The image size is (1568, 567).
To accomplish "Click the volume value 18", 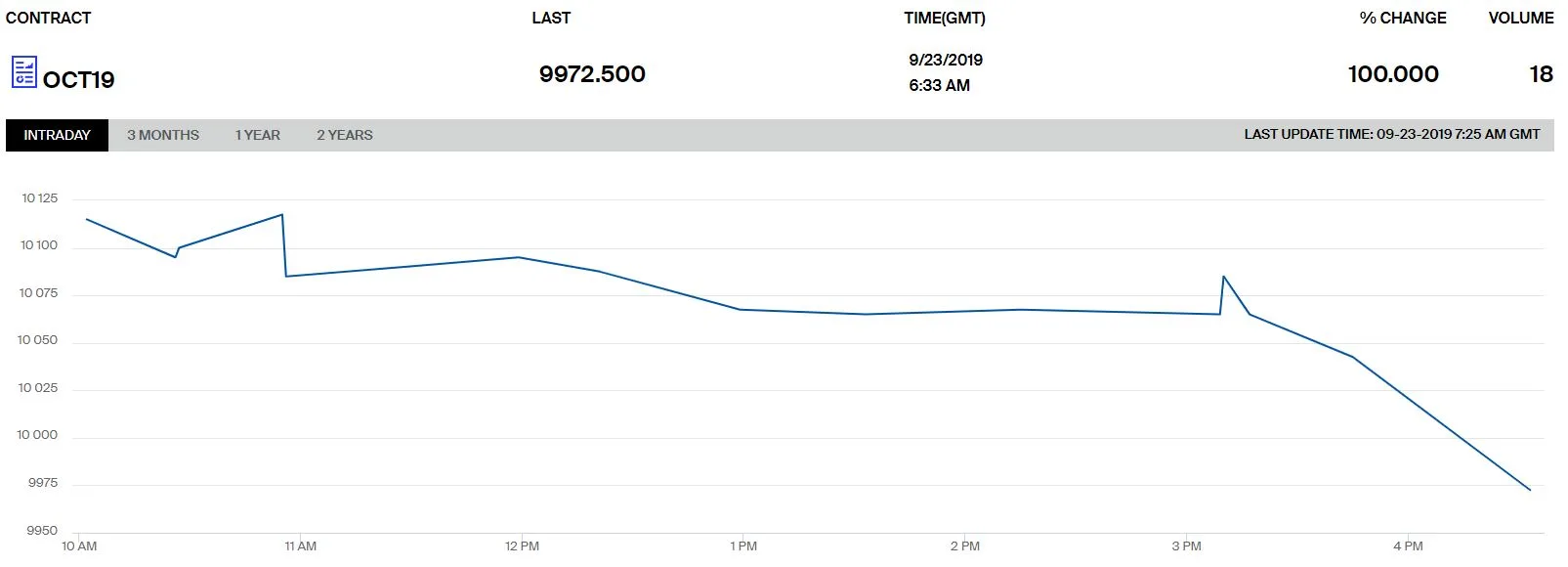I will (1541, 74).
